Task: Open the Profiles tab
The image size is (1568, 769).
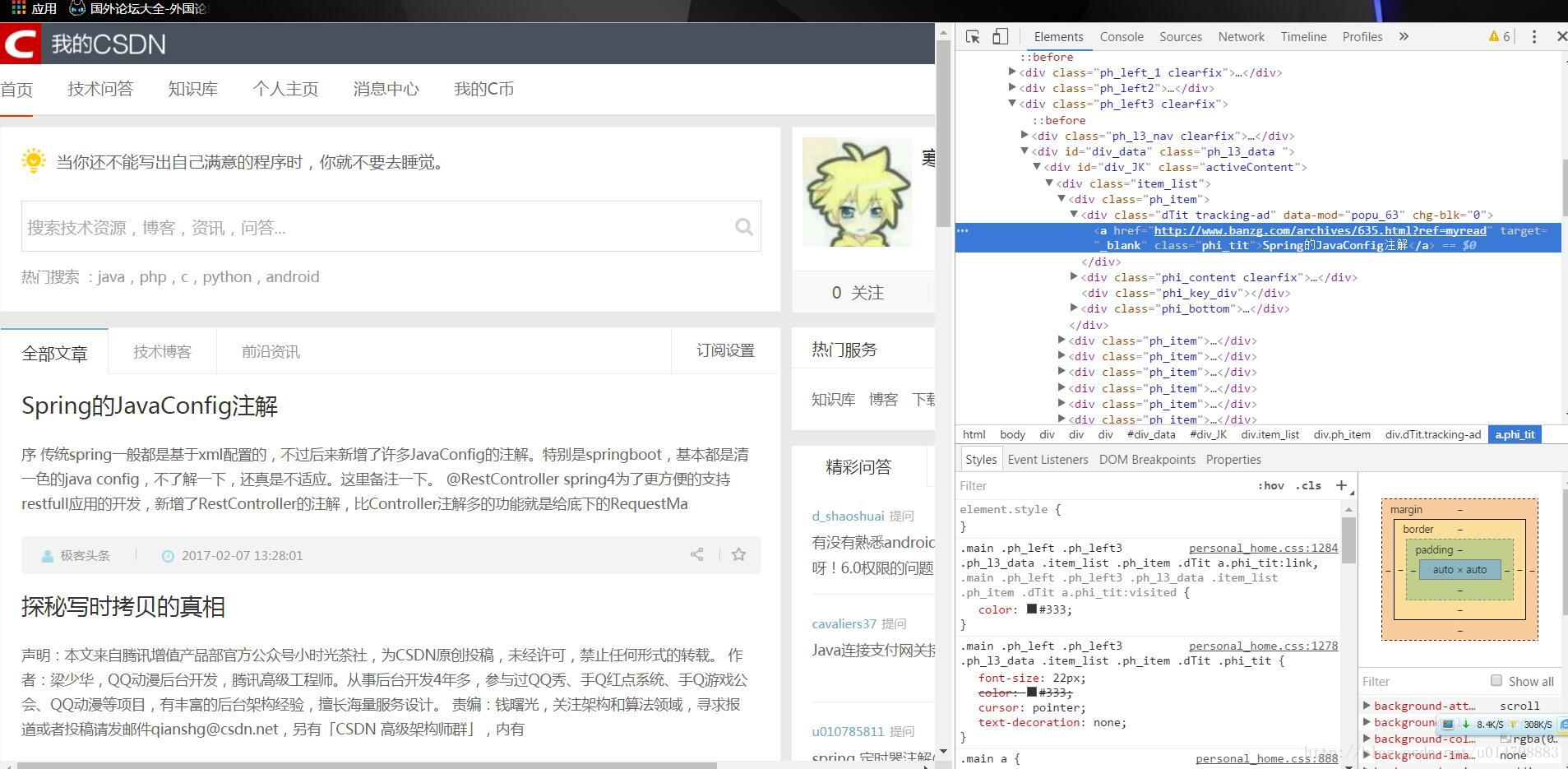Action: [x=1362, y=37]
